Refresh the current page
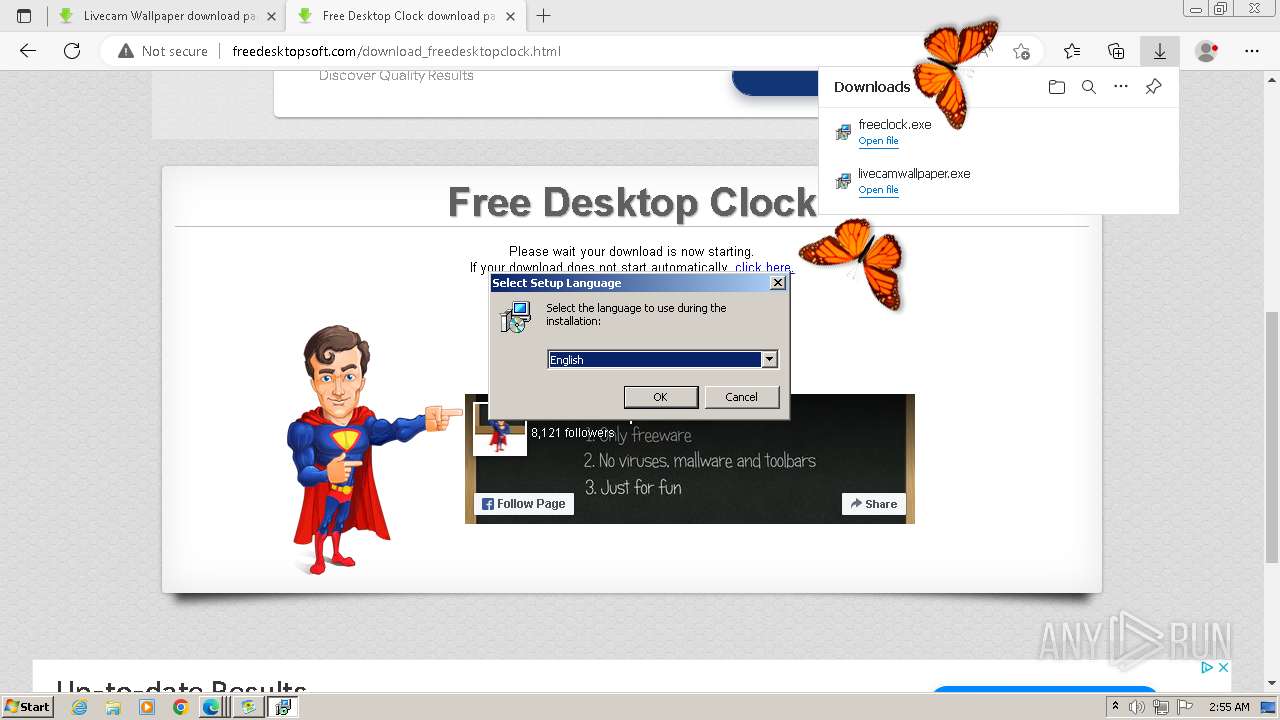Viewport: 1280px width, 720px height. coord(72,51)
